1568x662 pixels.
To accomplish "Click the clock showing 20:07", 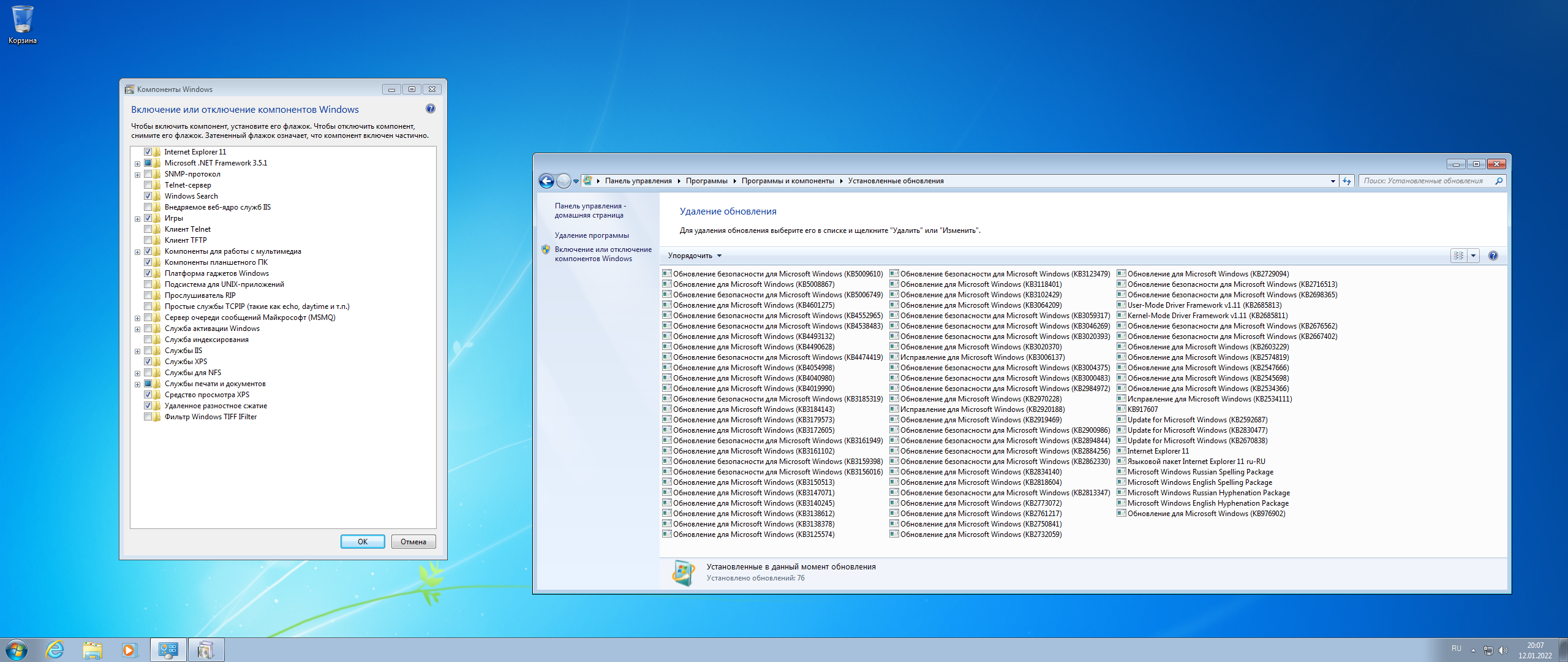I will point(1535,645).
